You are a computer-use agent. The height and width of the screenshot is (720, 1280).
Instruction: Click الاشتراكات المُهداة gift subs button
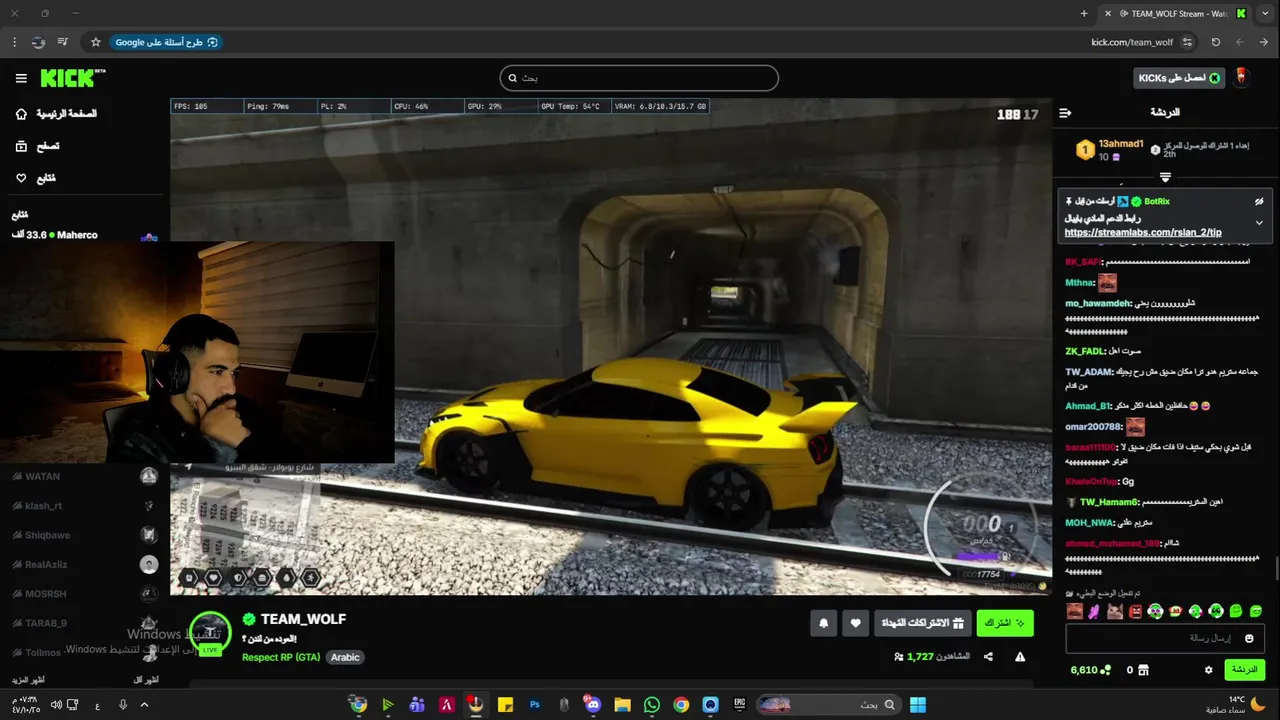pos(922,623)
